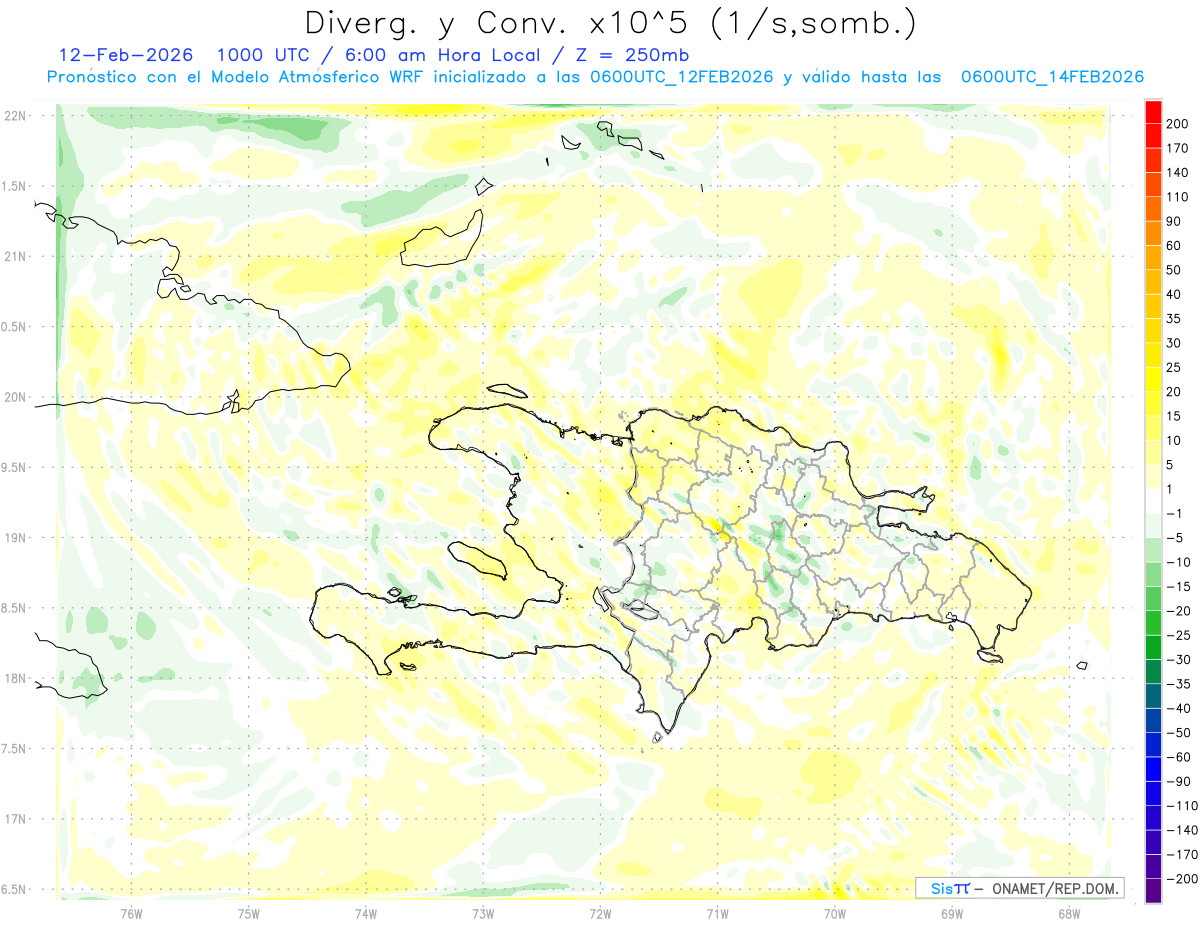Click the color bar label '-60'
Image resolution: width=1200 pixels, height=927 pixels.
1179,757
